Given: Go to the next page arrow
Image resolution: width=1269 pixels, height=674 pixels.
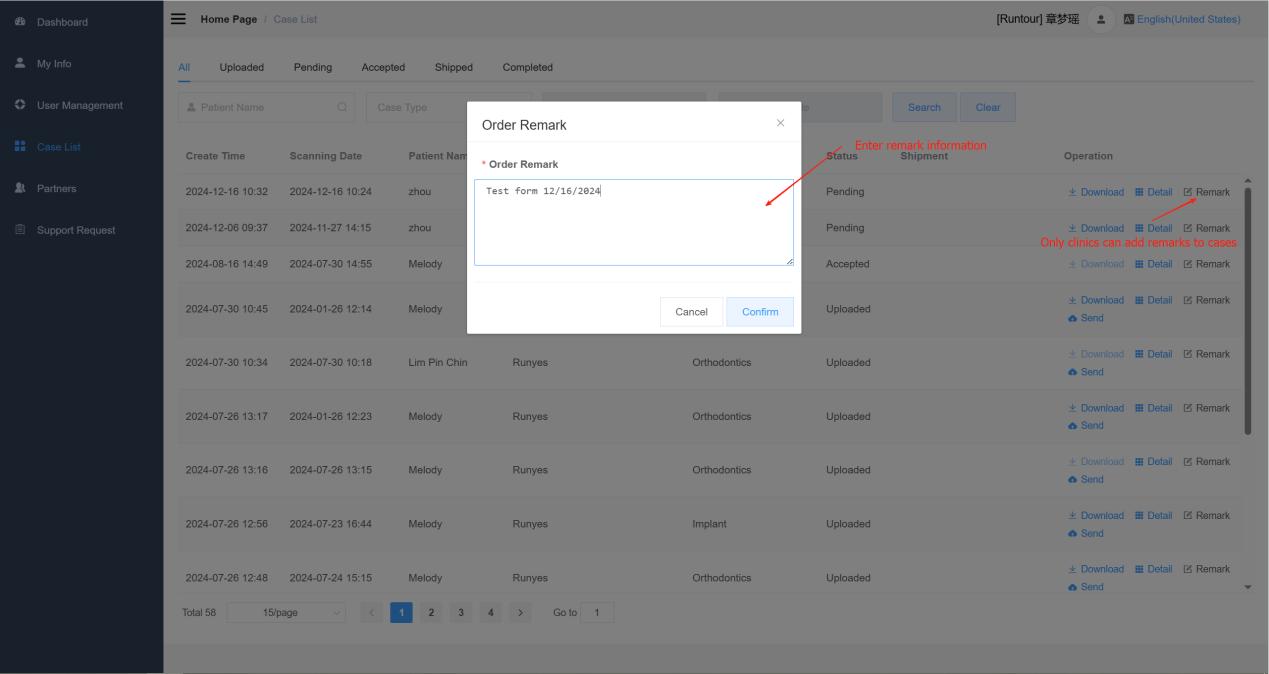Looking at the screenshot, I should [x=522, y=612].
